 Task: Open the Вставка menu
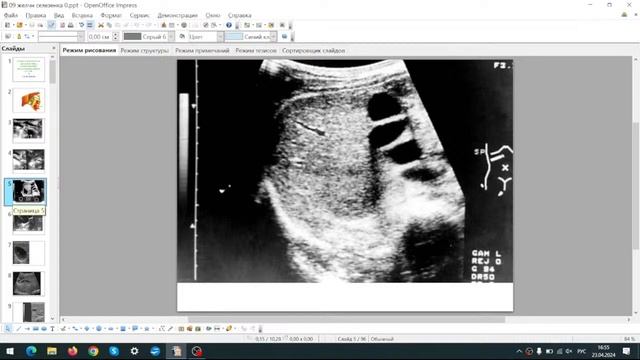tap(82, 15)
